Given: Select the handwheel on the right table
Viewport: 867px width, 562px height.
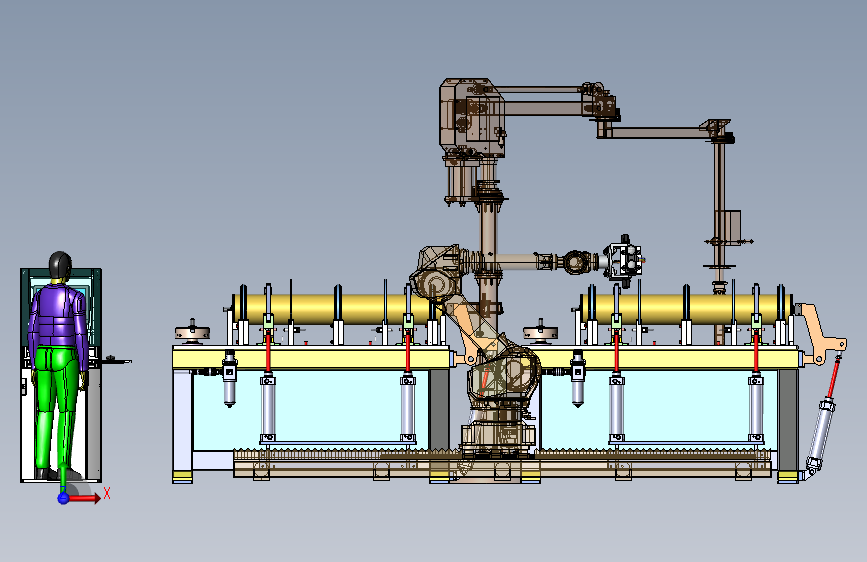Looking at the screenshot, I should click(x=540, y=331).
